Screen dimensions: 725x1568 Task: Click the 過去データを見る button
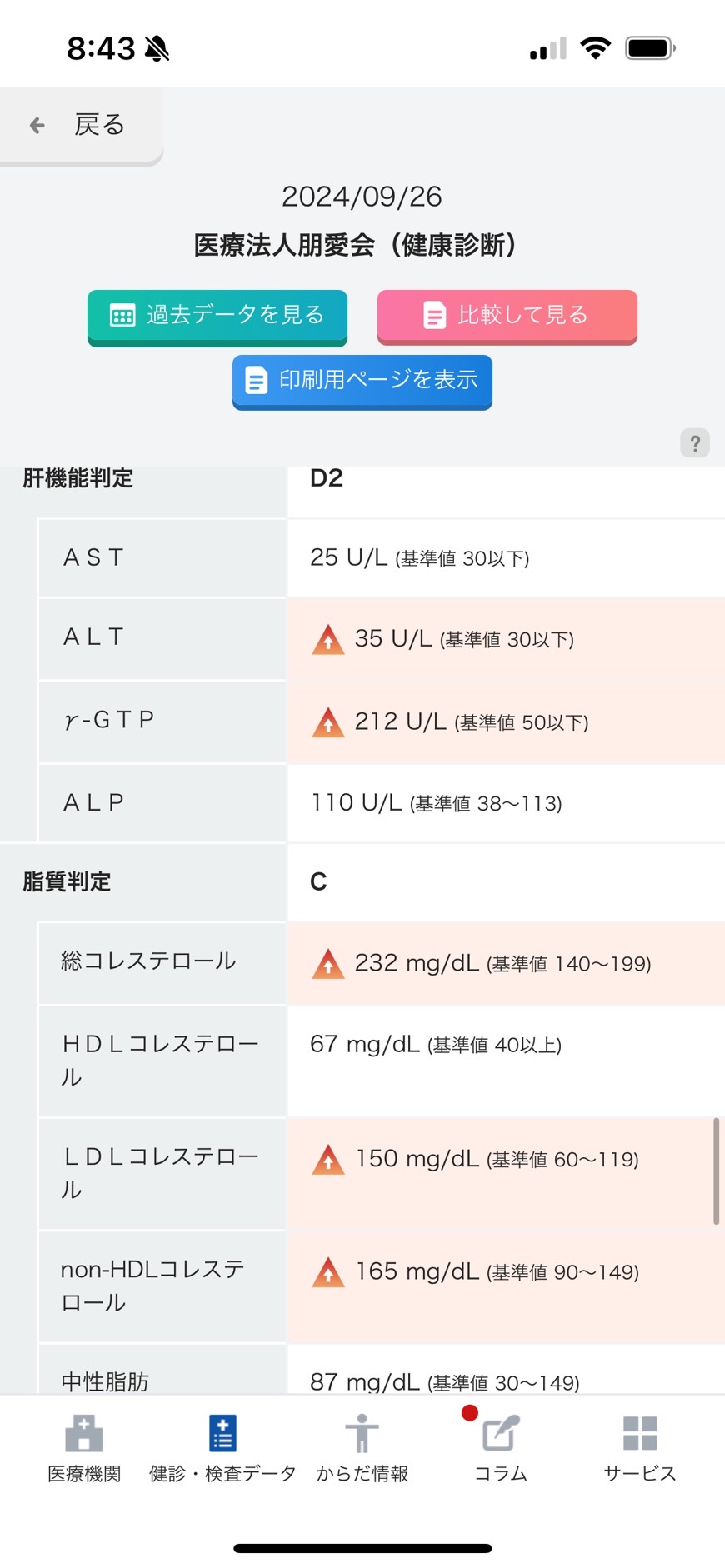(x=217, y=316)
